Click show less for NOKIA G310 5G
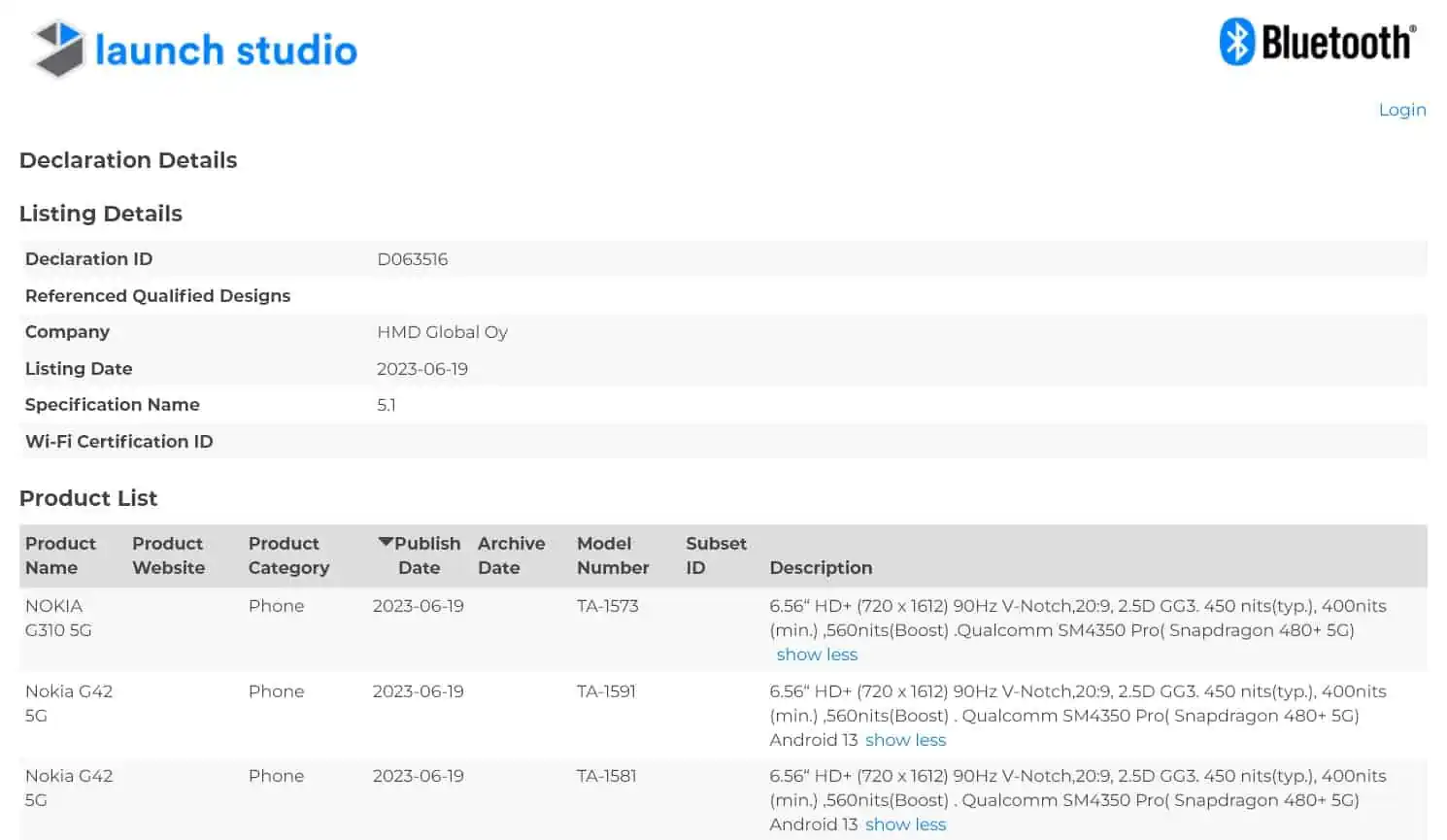Image resolution: width=1447 pixels, height=840 pixels. [817, 655]
